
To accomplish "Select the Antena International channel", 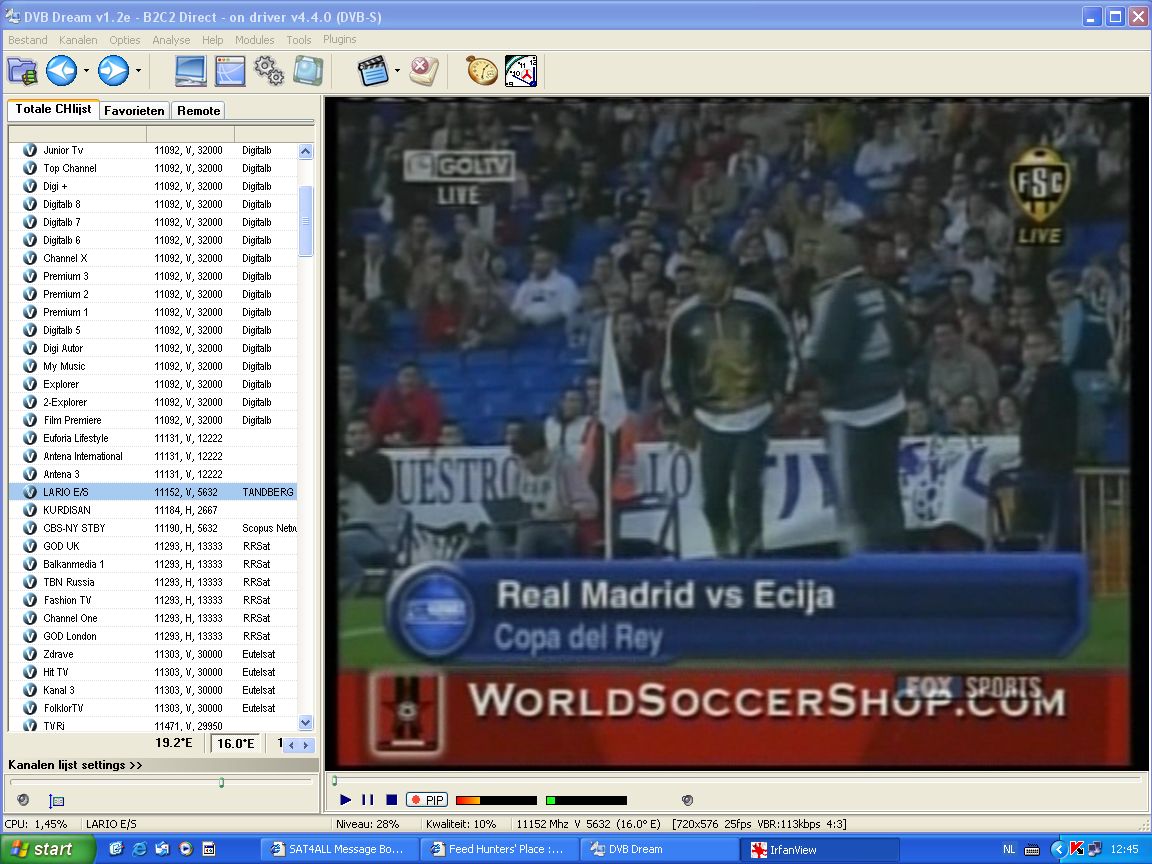I will pyautogui.click(x=153, y=456).
